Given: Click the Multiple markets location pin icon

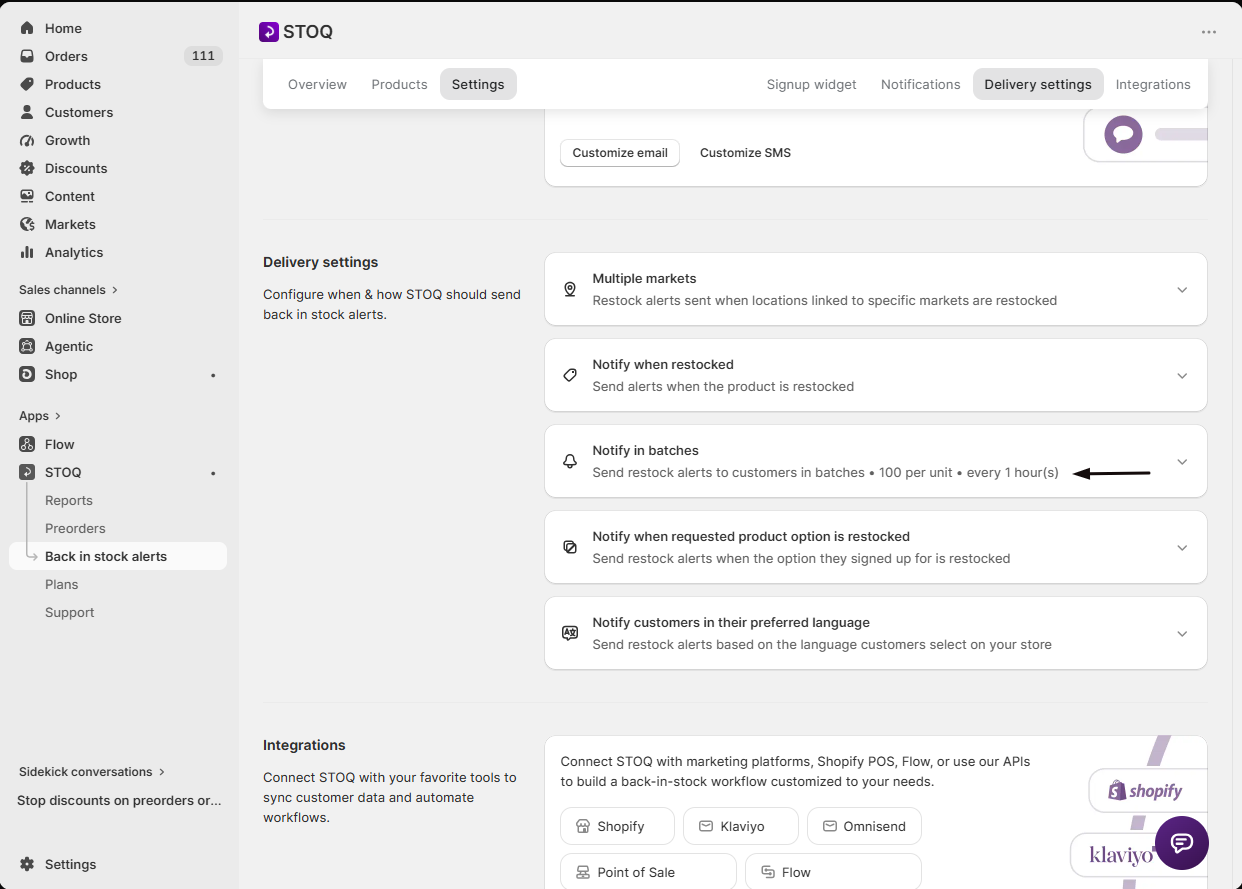Looking at the screenshot, I should (570, 289).
